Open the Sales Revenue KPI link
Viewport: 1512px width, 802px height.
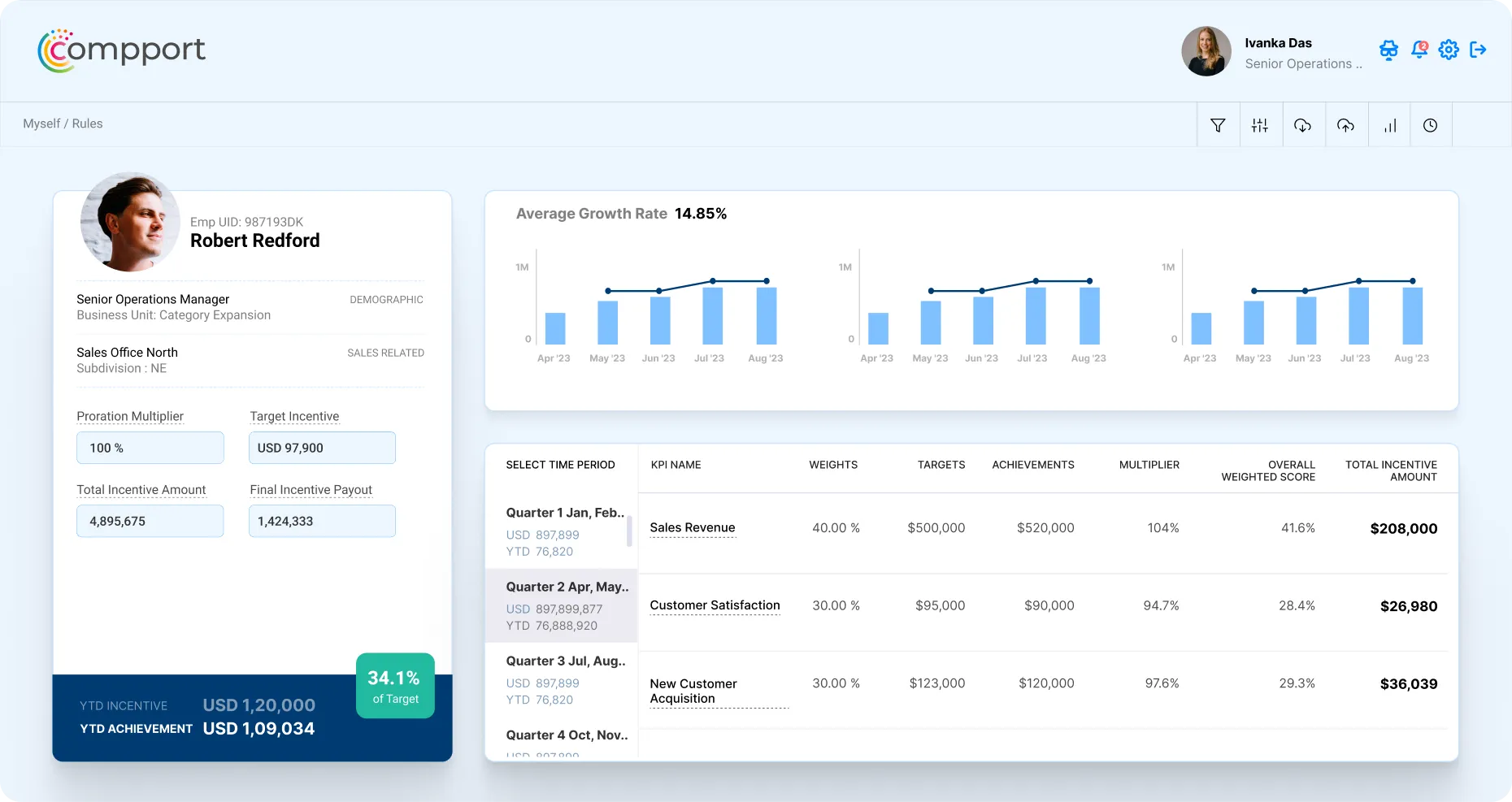[693, 528]
